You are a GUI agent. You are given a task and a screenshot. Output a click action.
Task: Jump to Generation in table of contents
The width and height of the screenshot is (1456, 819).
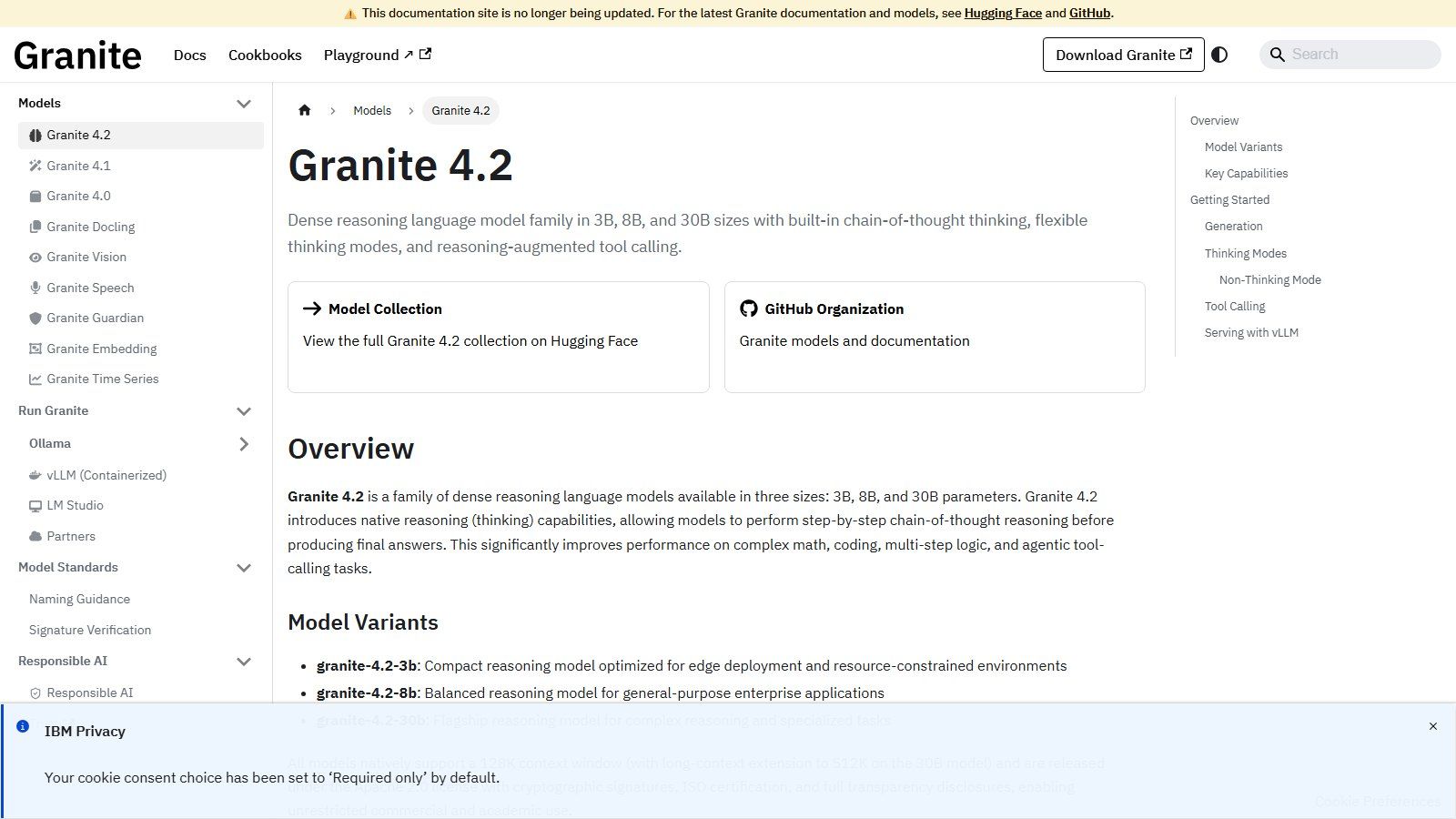(x=1233, y=226)
